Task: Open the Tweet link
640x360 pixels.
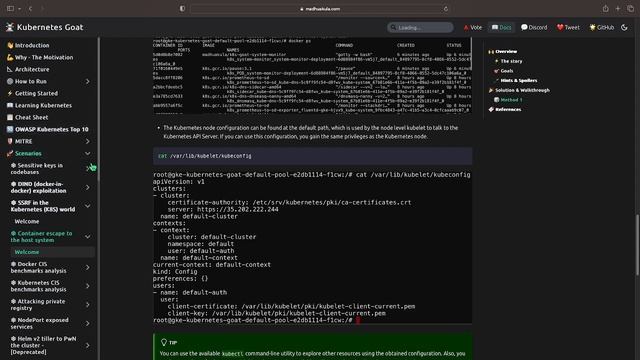Action: pyautogui.click(x=568, y=27)
